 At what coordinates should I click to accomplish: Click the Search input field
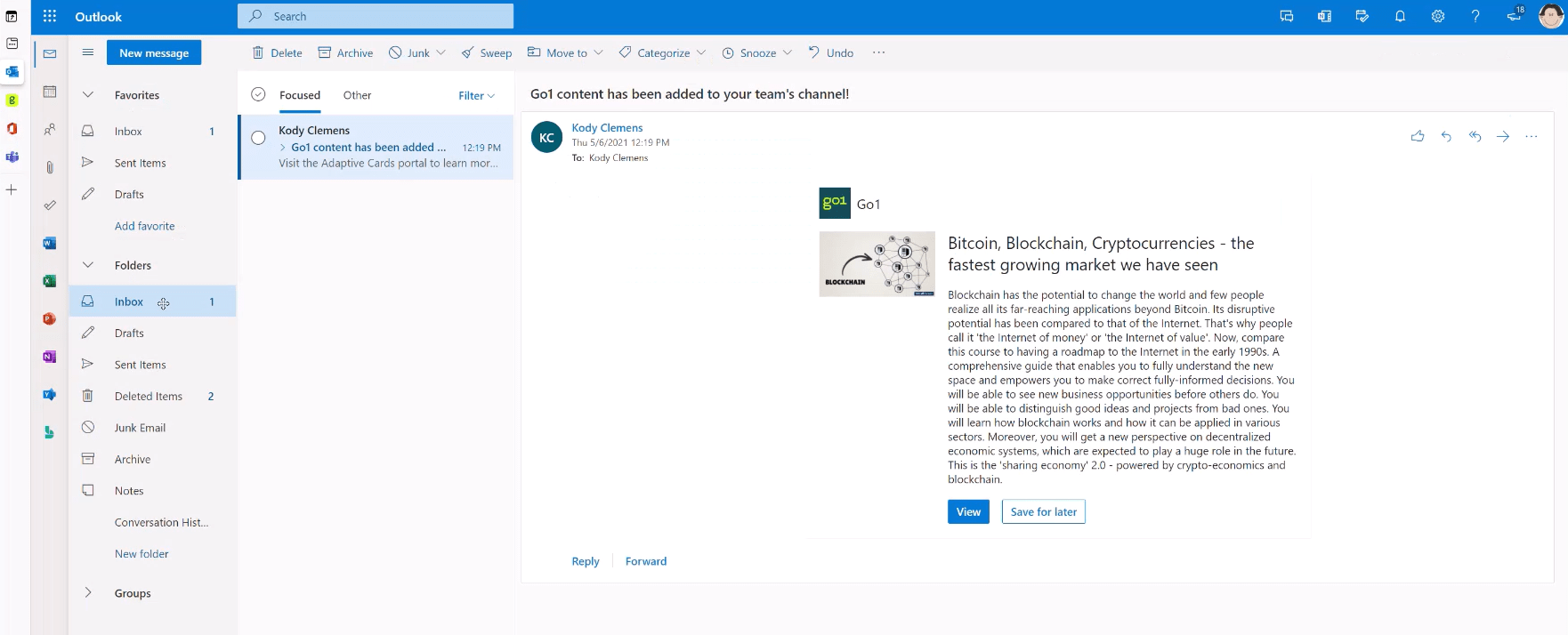(376, 16)
